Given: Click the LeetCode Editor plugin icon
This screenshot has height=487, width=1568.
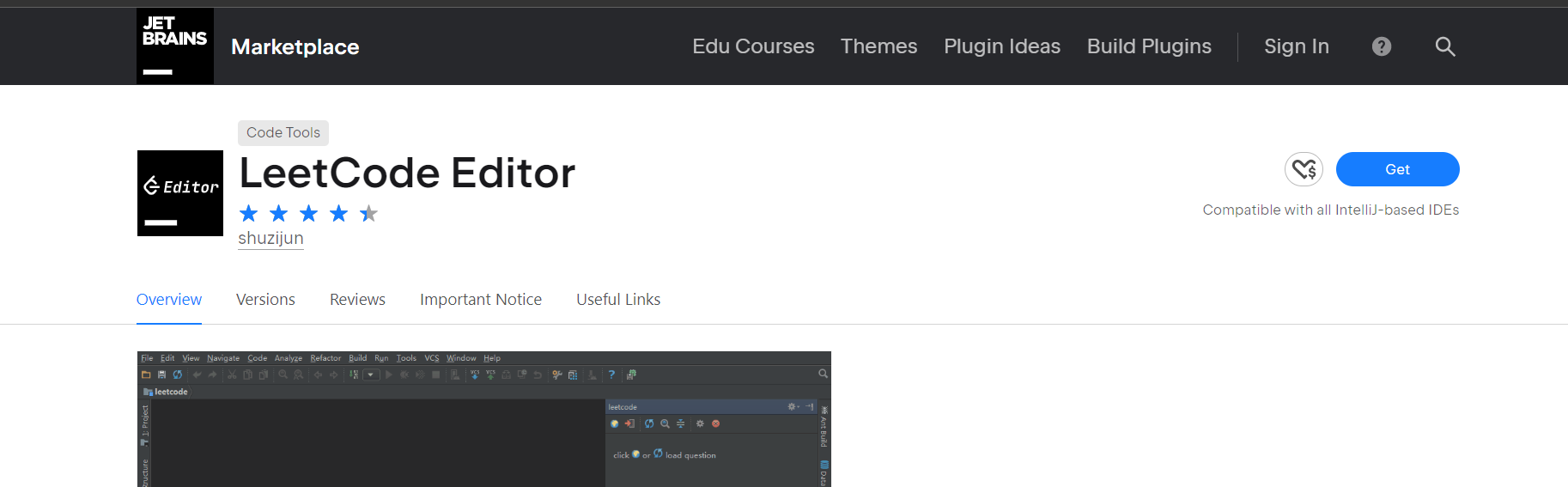Looking at the screenshot, I should point(180,193).
